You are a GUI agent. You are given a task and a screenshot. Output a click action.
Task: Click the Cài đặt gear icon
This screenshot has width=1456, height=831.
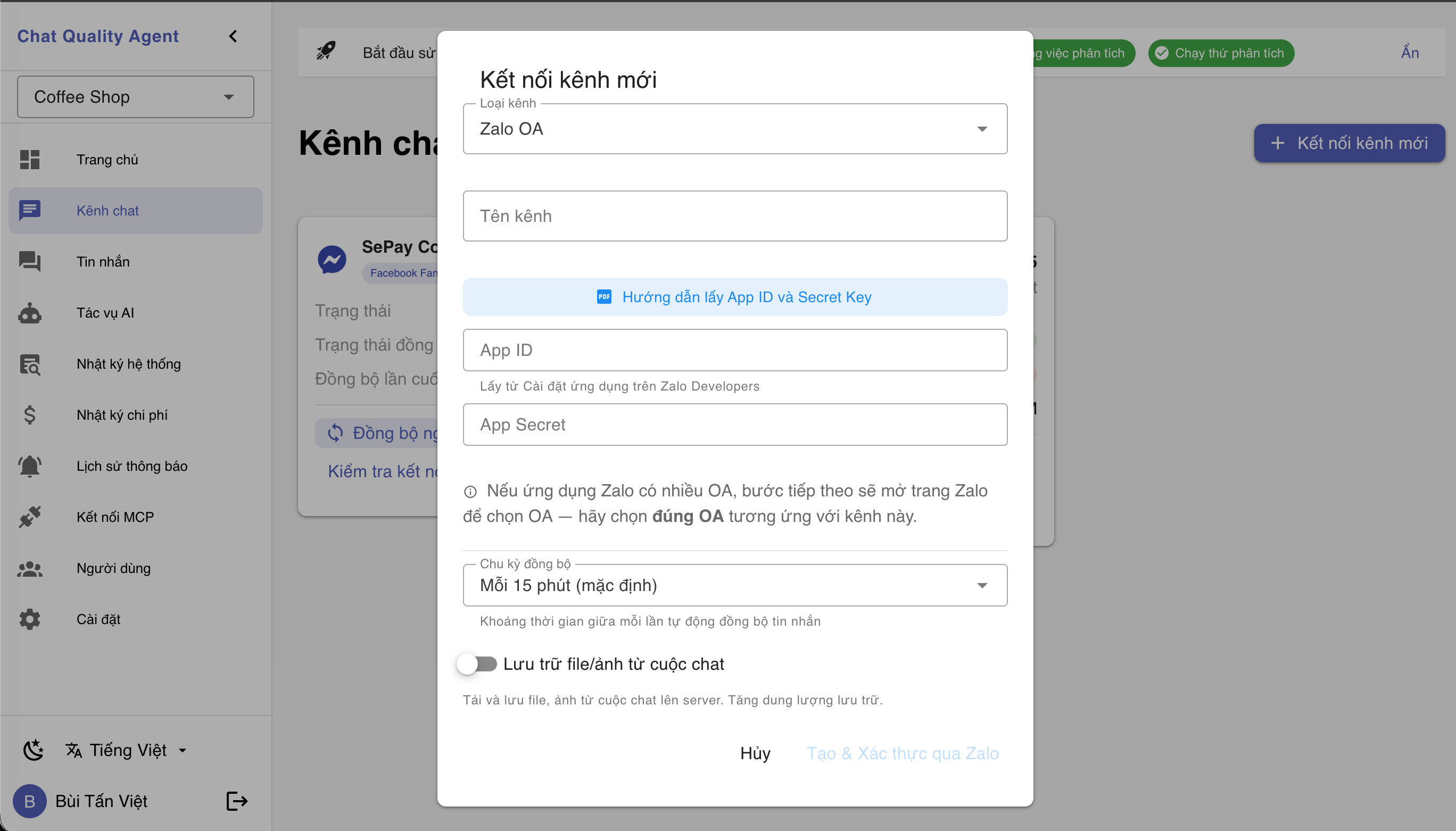pyautogui.click(x=29, y=619)
